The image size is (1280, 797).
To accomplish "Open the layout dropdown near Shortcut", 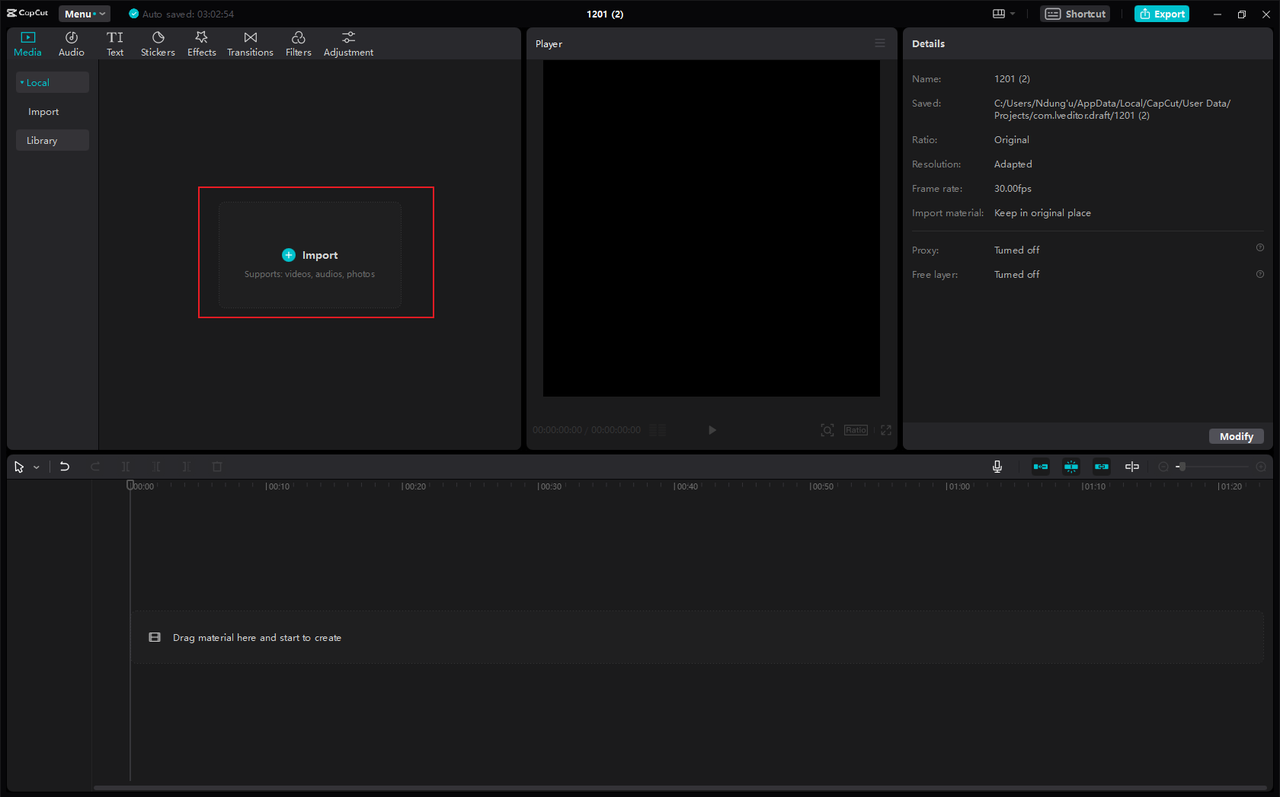I will pyautogui.click(x=1003, y=14).
